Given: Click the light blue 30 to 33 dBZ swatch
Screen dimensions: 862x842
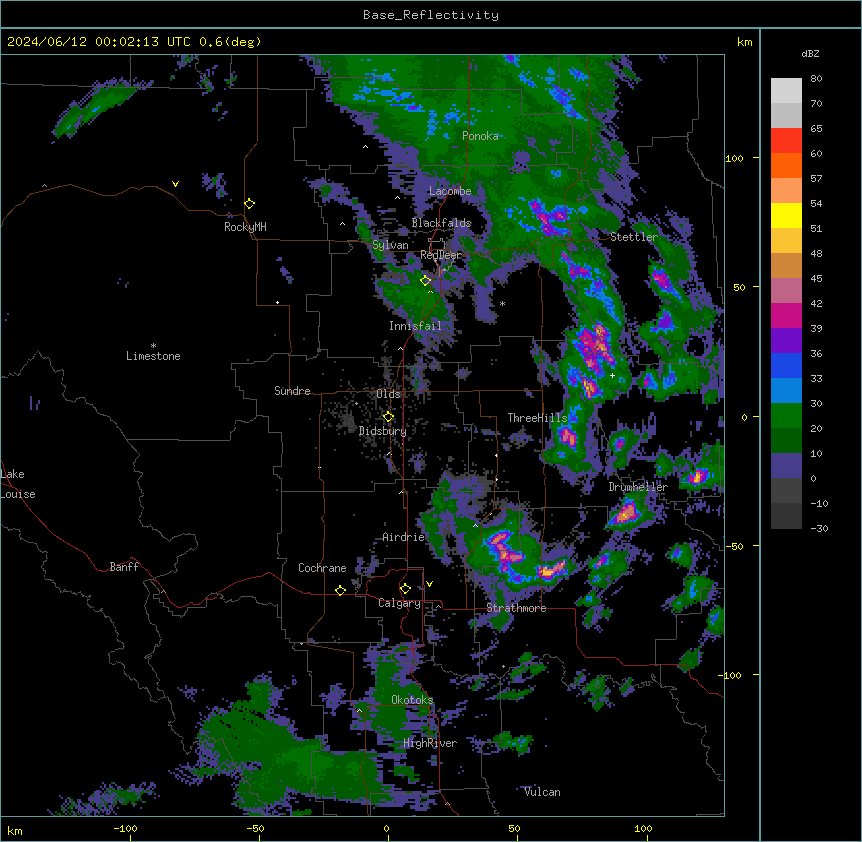Looking at the screenshot, I should tap(786, 391).
